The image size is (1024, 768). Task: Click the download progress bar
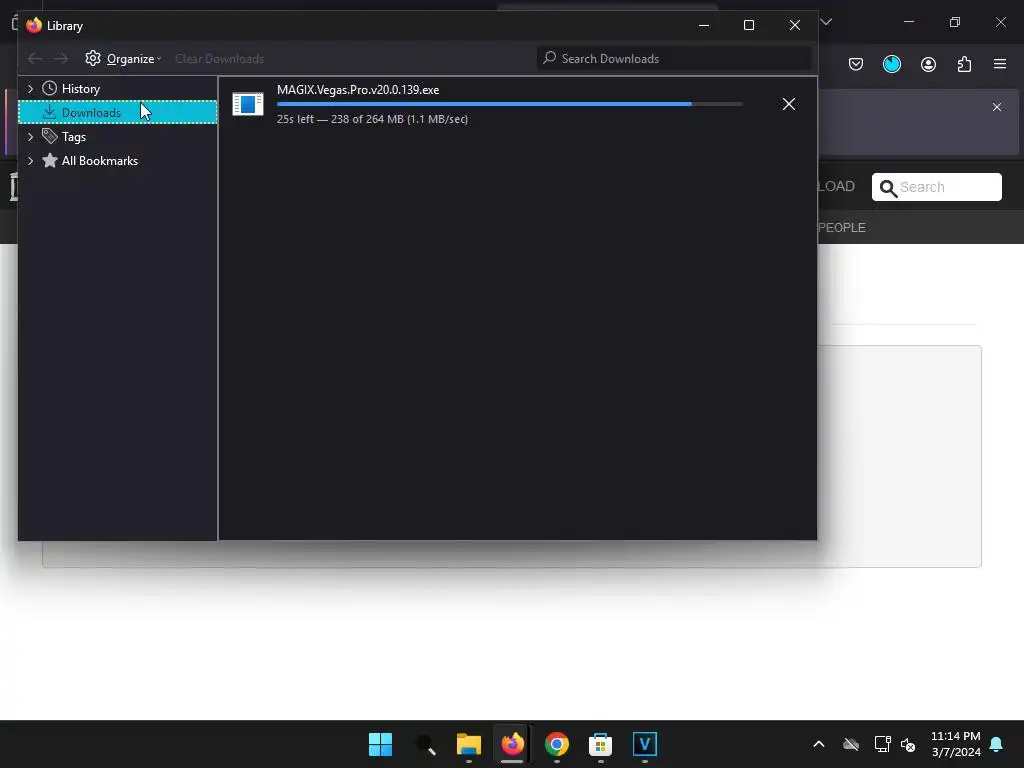509,104
